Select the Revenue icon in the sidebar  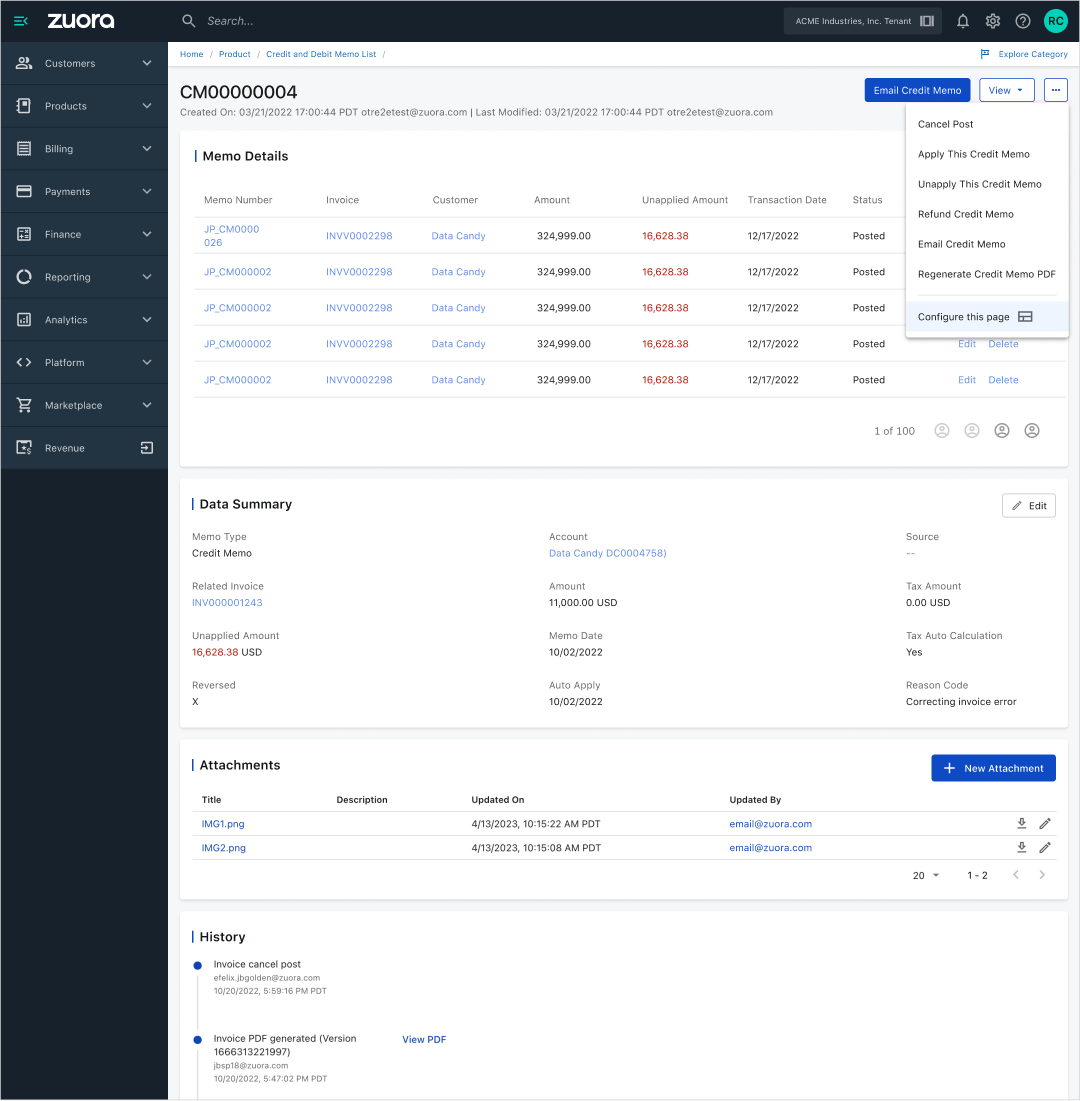pyautogui.click(x=23, y=447)
